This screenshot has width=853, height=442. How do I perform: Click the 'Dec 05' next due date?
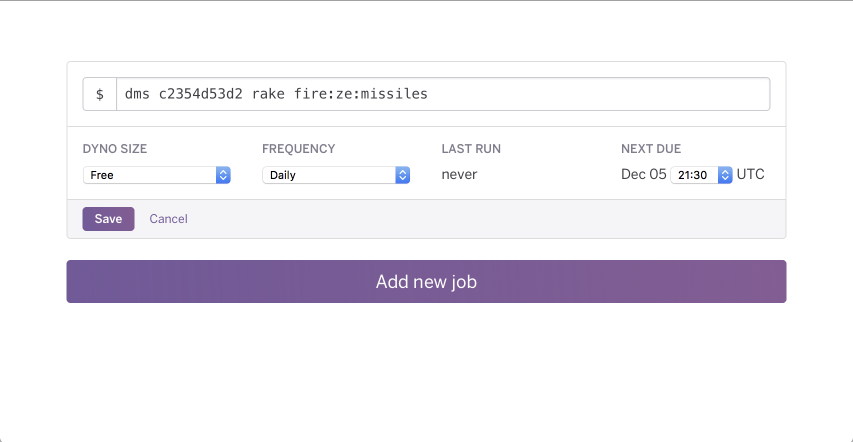[x=644, y=175]
